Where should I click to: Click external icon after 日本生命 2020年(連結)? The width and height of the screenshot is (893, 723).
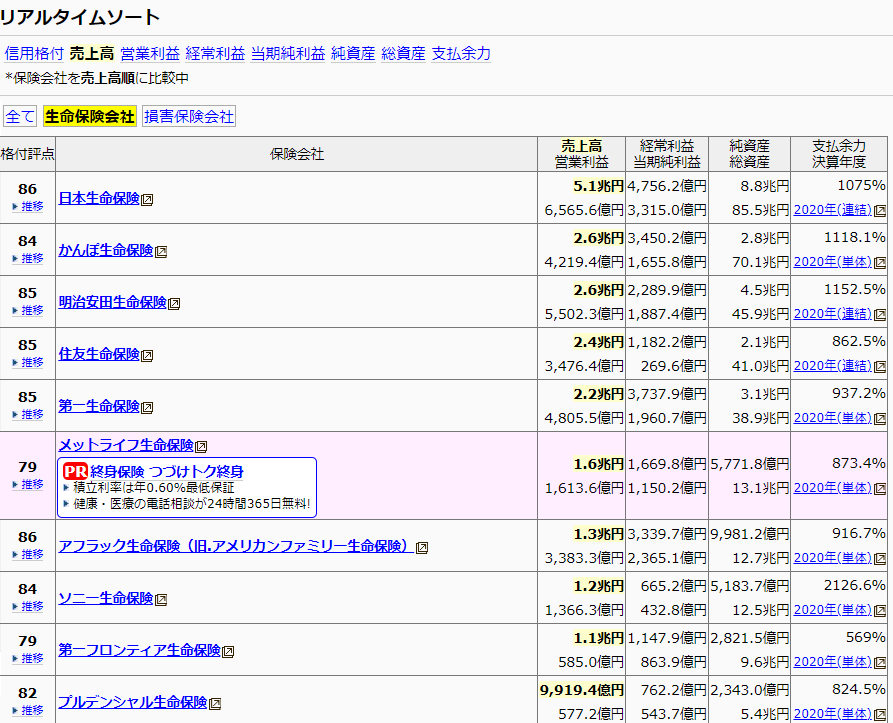880,211
